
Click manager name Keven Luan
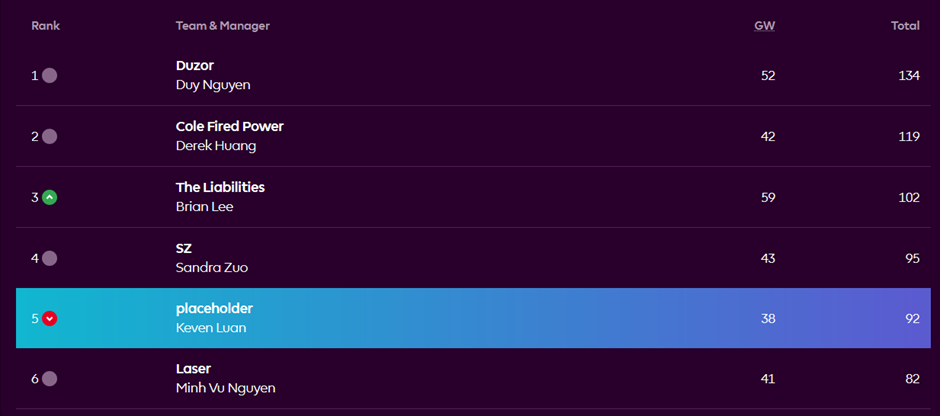pyautogui.click(x=211, y=328)
